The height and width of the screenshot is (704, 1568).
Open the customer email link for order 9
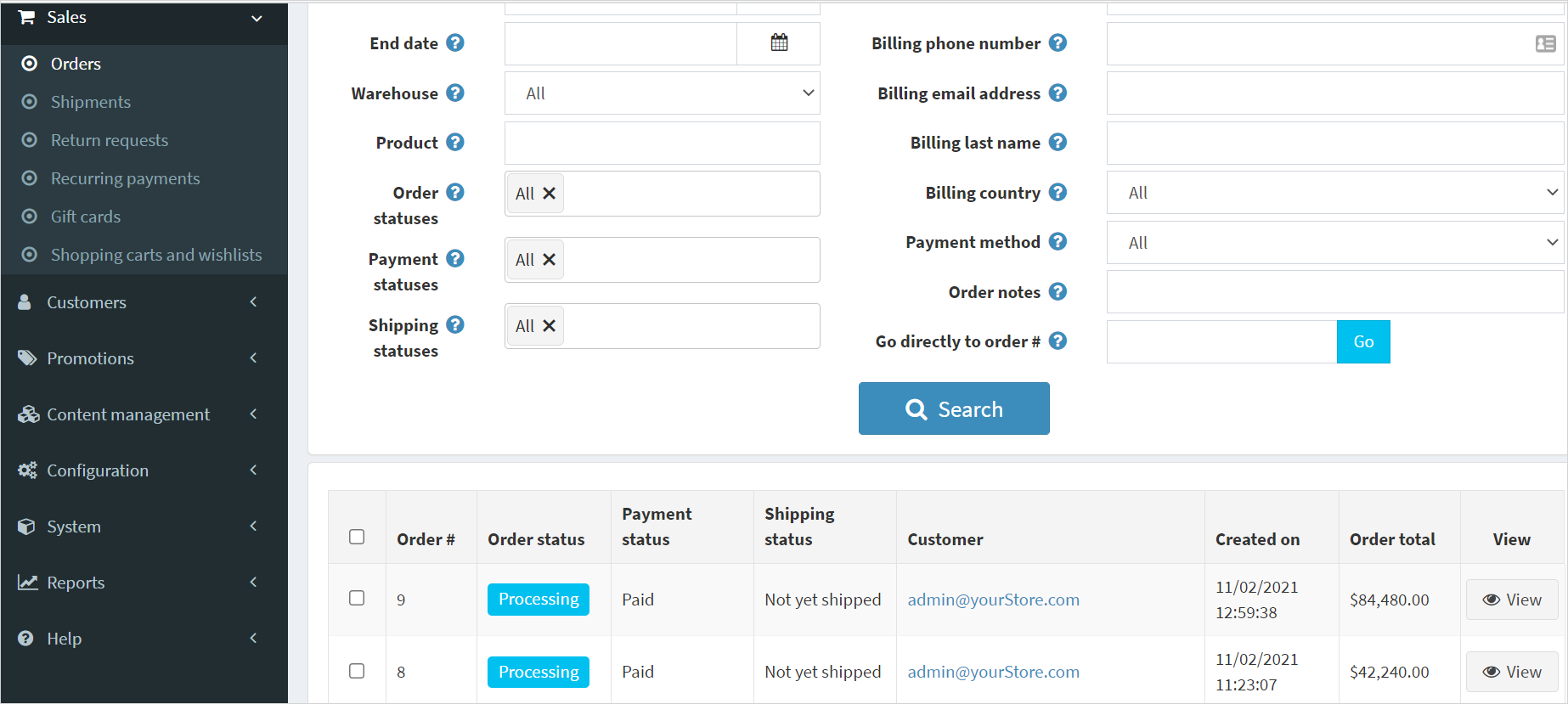993,600
